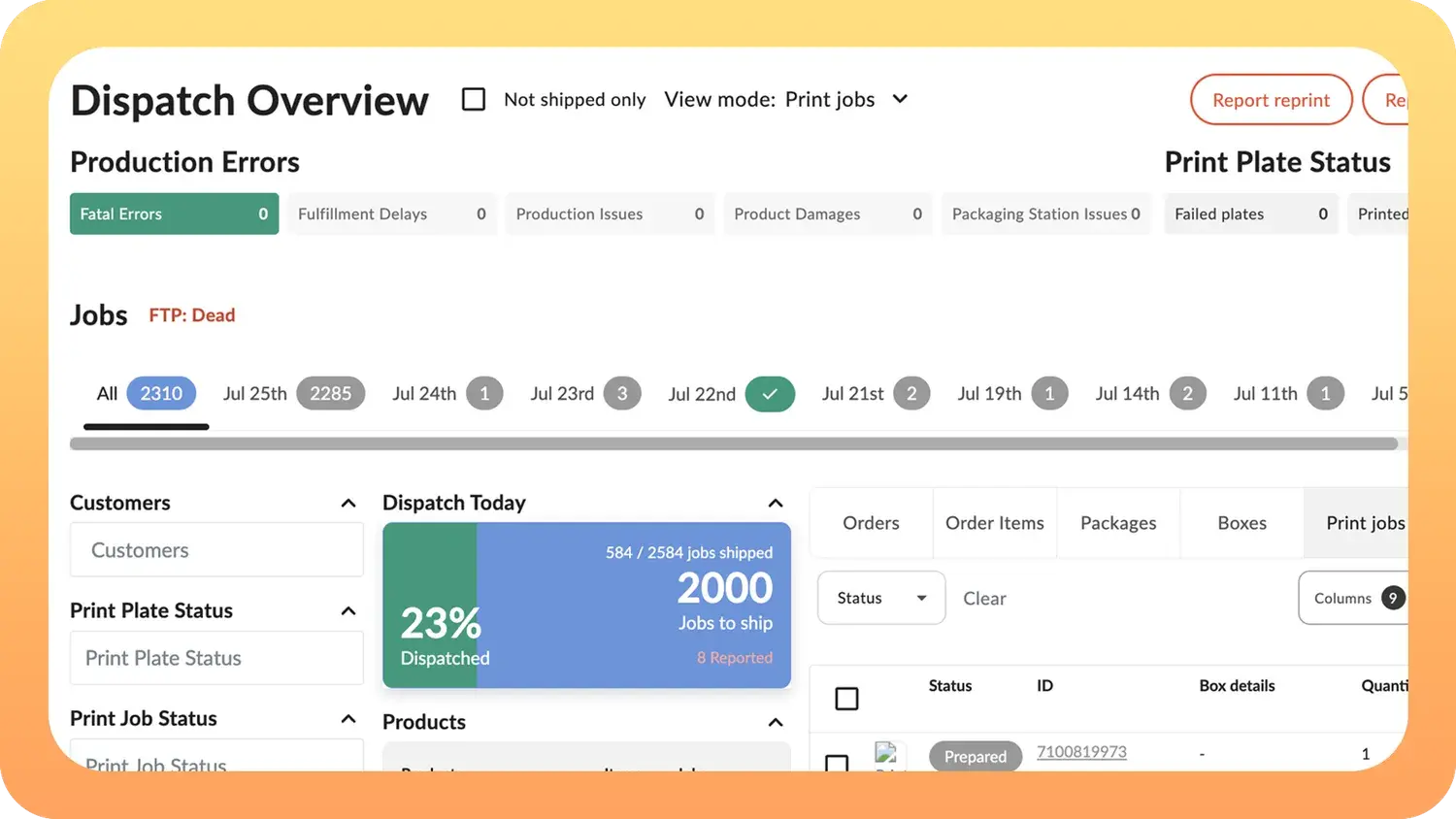Switch to the Jul 24th tab
Screen dimensions: 1456x819
pyautogui.click(x=447, y=394)
